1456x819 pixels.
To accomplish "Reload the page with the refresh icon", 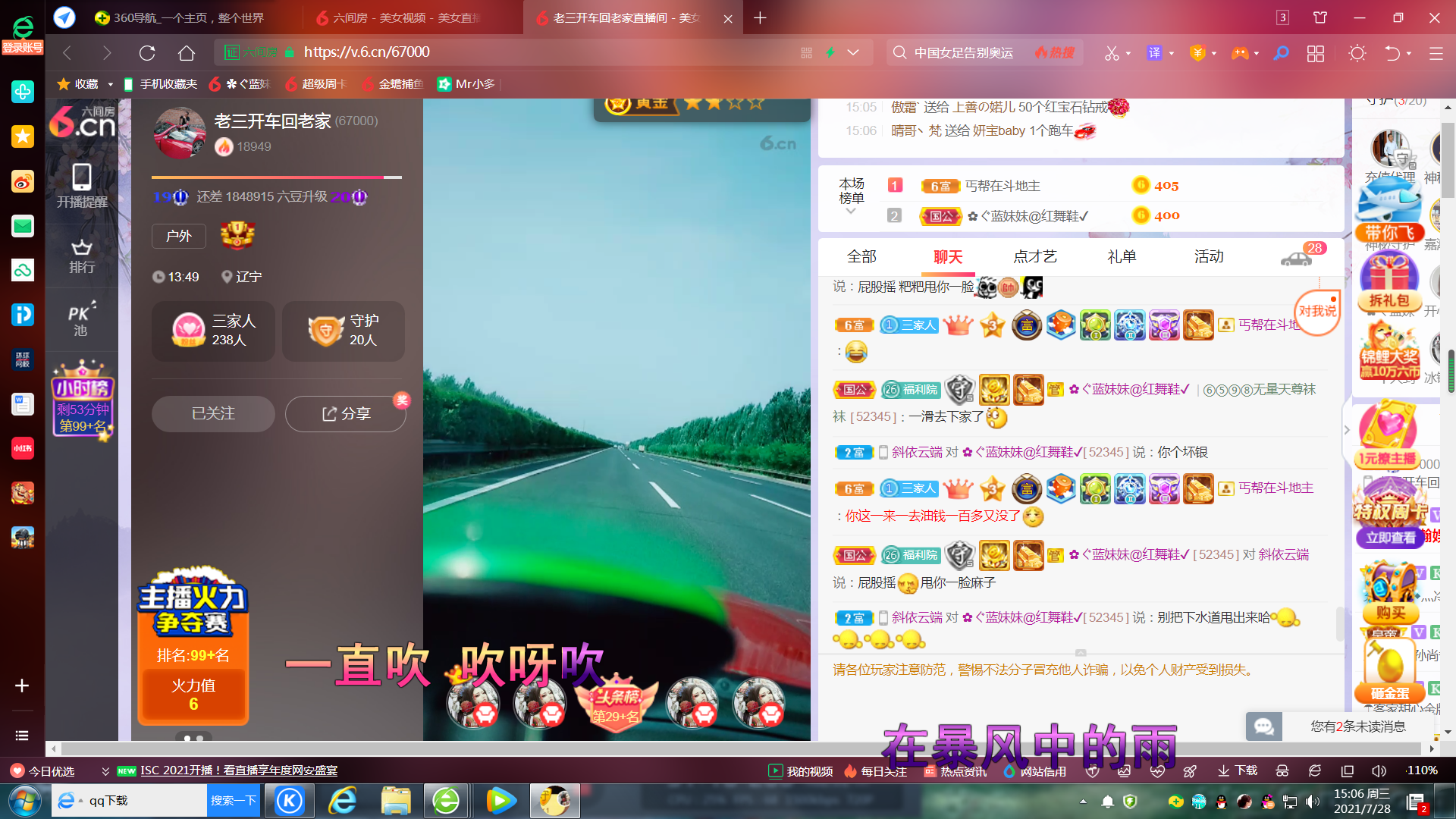I will tap(147, 52).
